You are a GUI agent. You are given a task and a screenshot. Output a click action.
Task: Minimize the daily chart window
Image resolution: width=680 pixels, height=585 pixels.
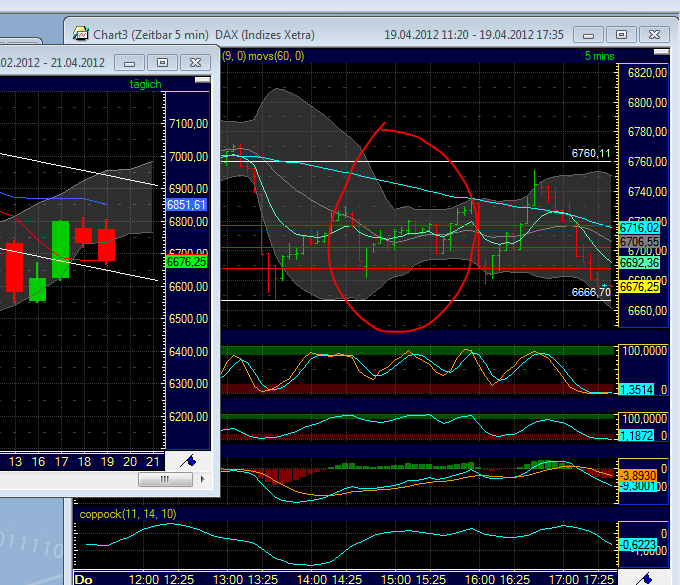coord(129,63)
